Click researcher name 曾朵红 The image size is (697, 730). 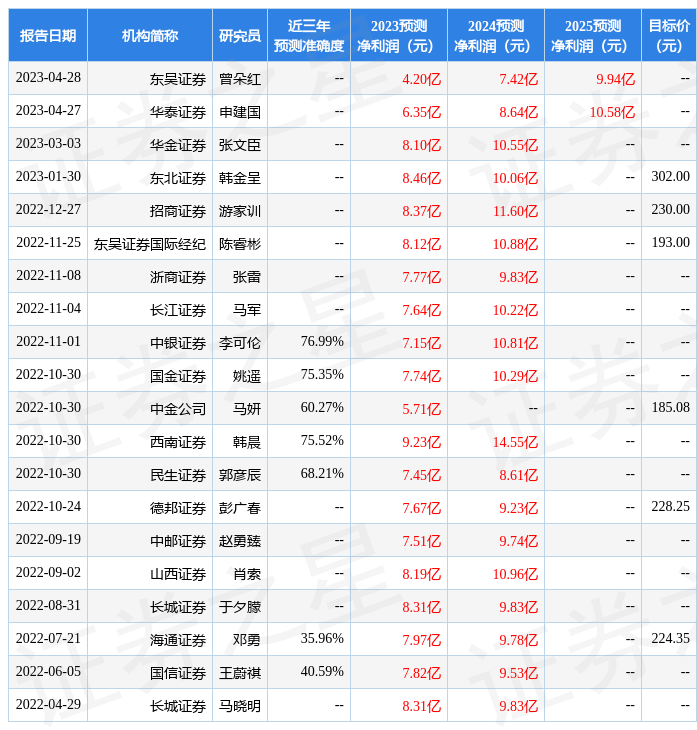click(240, 79)
